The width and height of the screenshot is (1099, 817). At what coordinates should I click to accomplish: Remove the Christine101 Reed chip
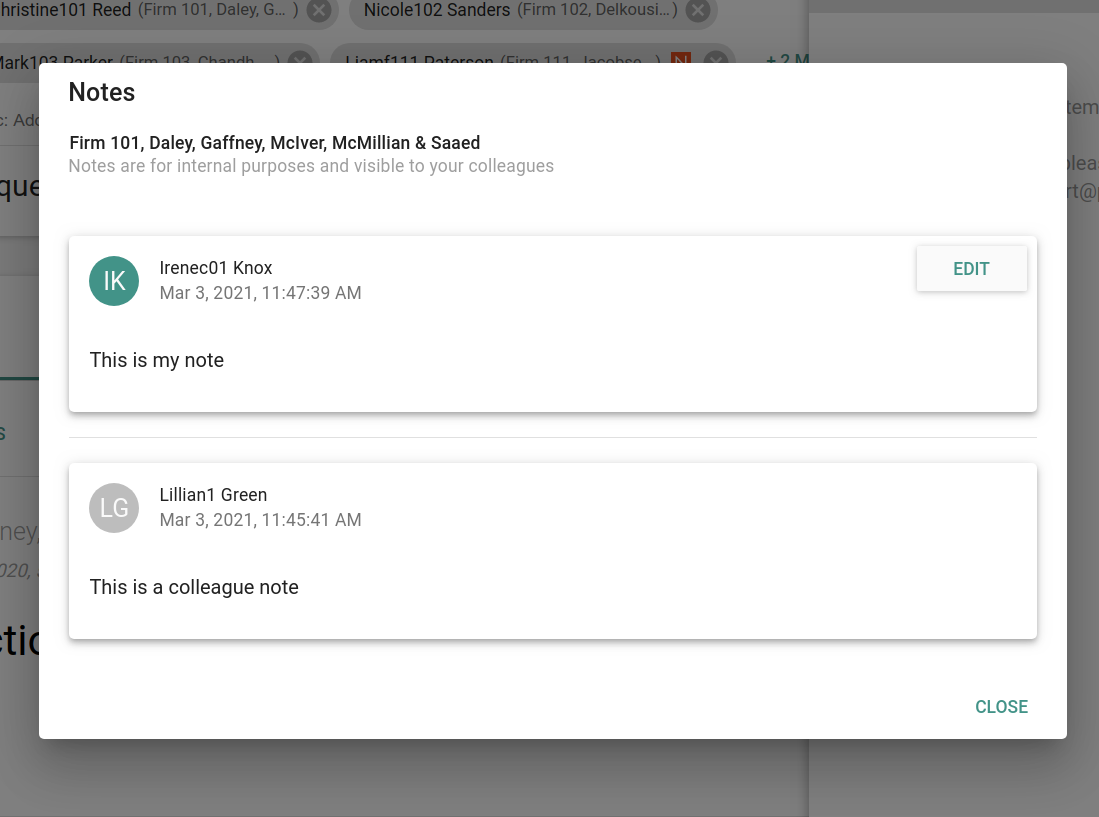[319, 11]
